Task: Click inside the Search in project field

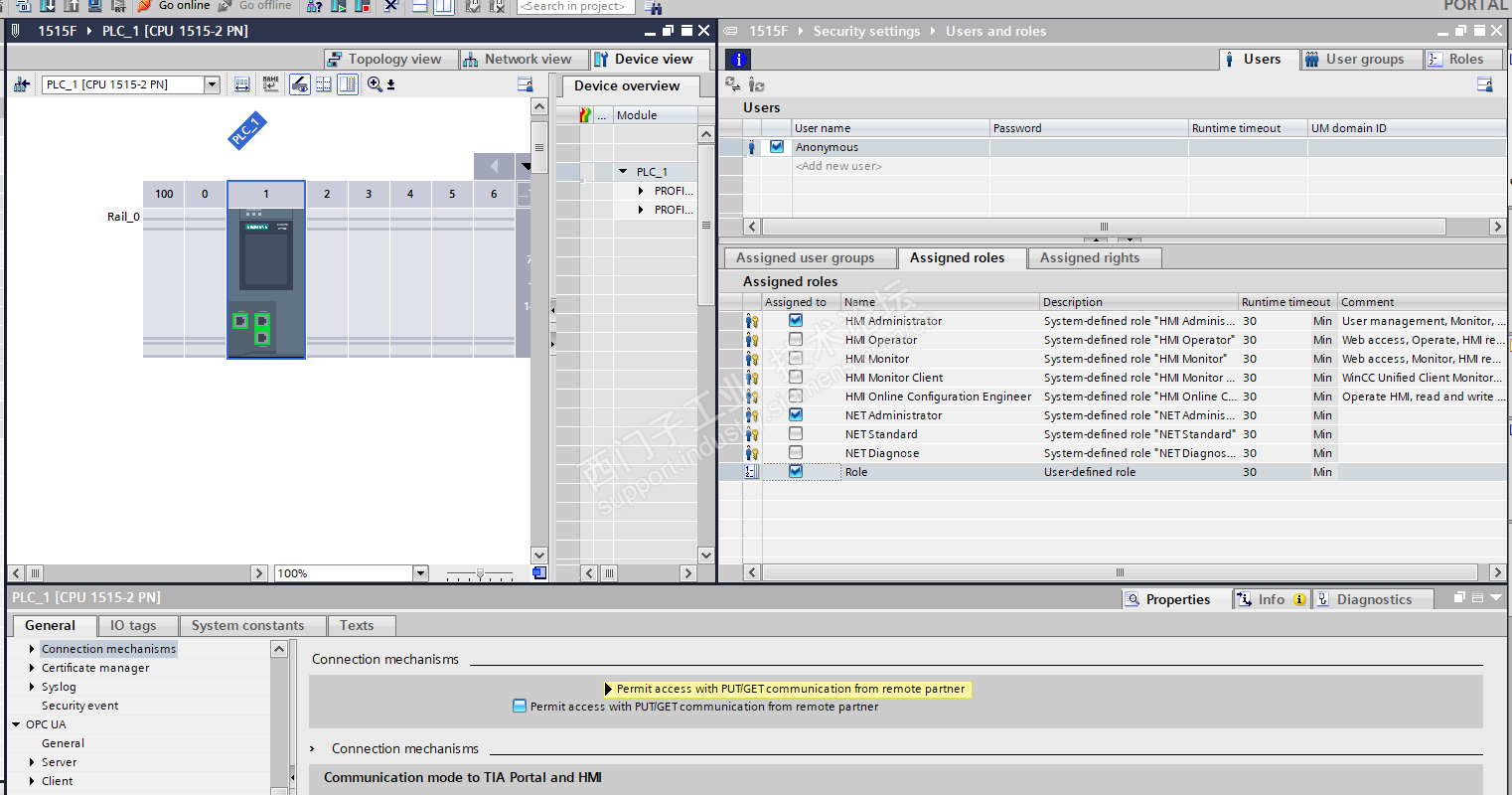Action: point(576,6)
